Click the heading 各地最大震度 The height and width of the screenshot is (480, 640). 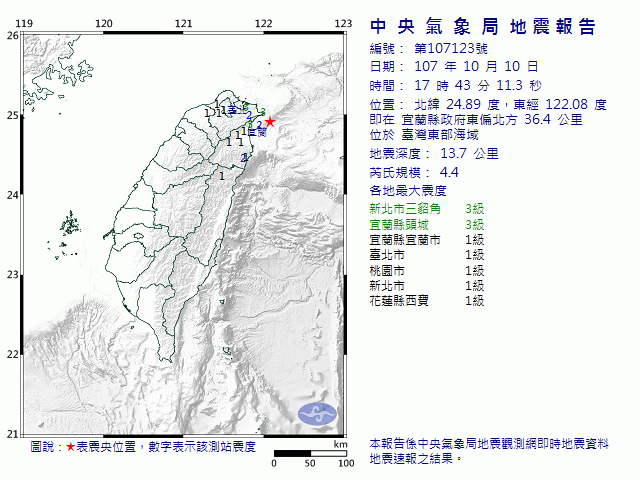click(408, 191)
